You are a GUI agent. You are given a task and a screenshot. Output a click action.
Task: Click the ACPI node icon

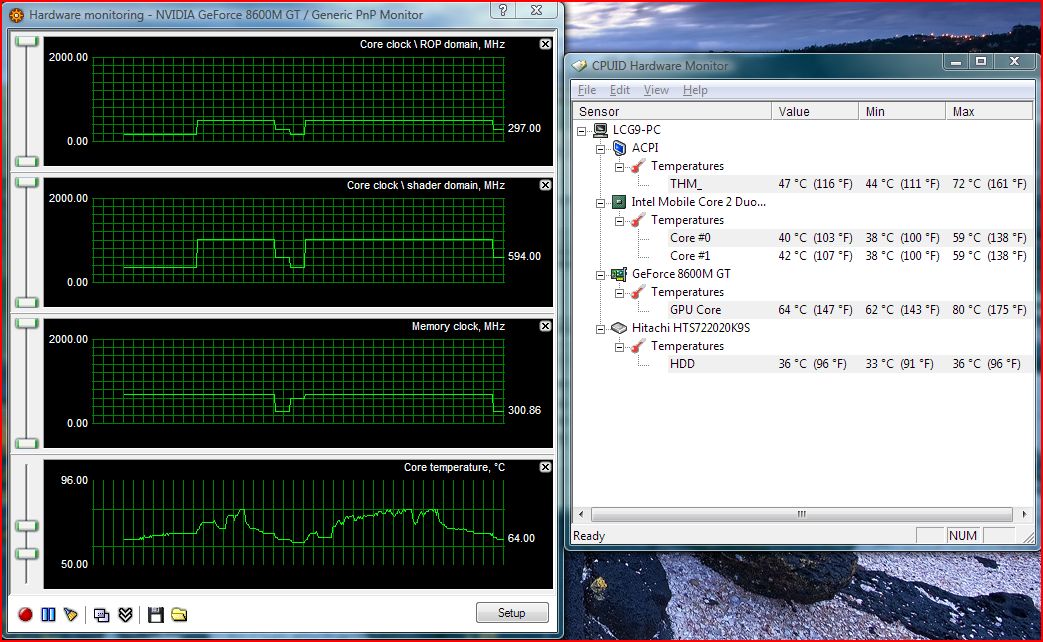point(619,148)
